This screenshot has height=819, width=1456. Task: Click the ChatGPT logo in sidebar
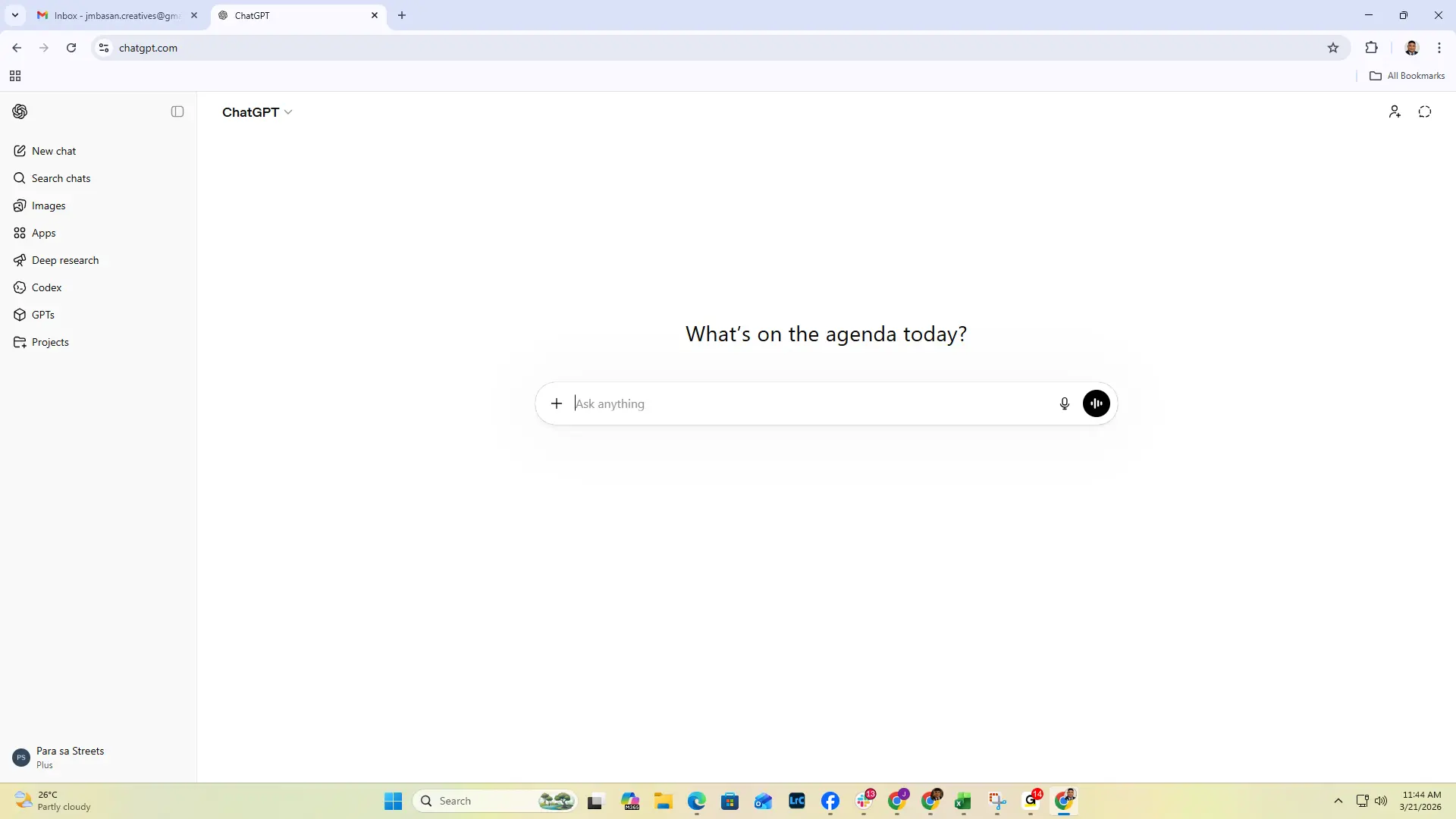pyautogui.click(x=20, y=111)
